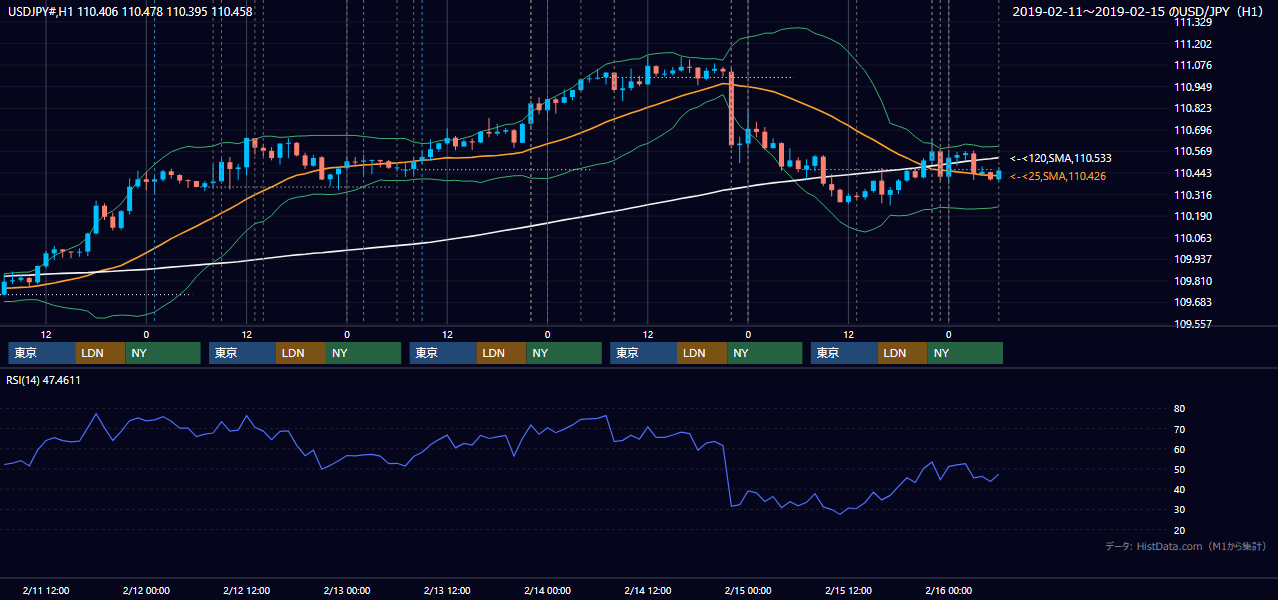Click the RSI scale value 60
The height and width of the screenshot is (600, 1278).
[x=1180, y=449]
